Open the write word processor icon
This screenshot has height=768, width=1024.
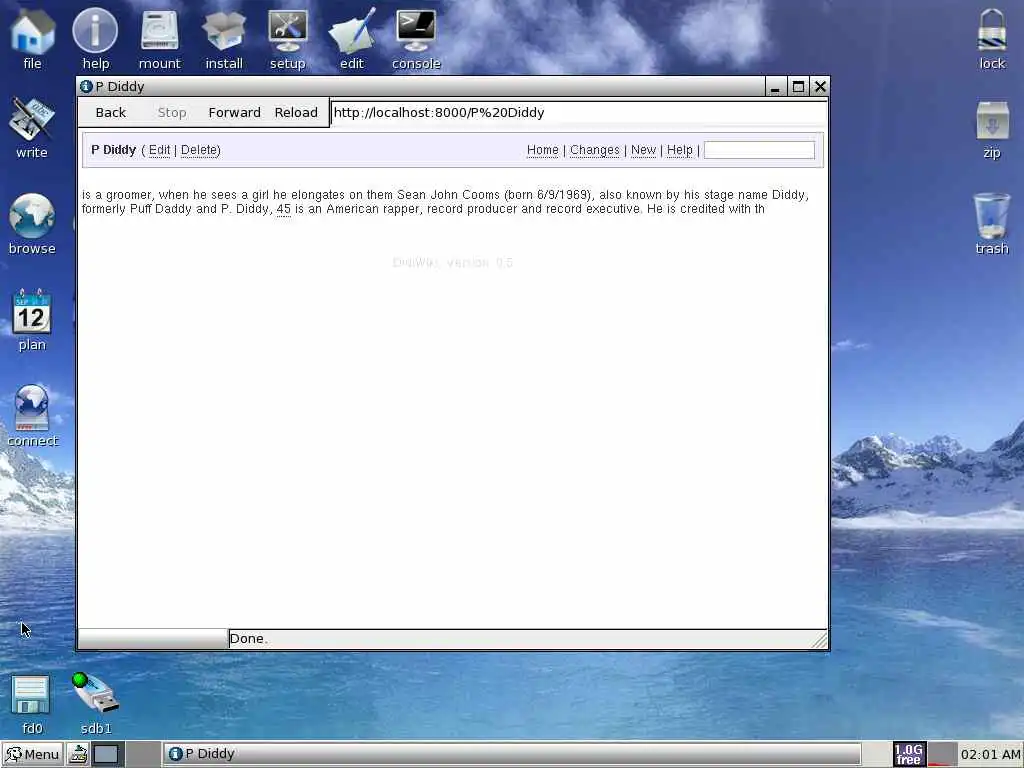[x=32, y=128]
